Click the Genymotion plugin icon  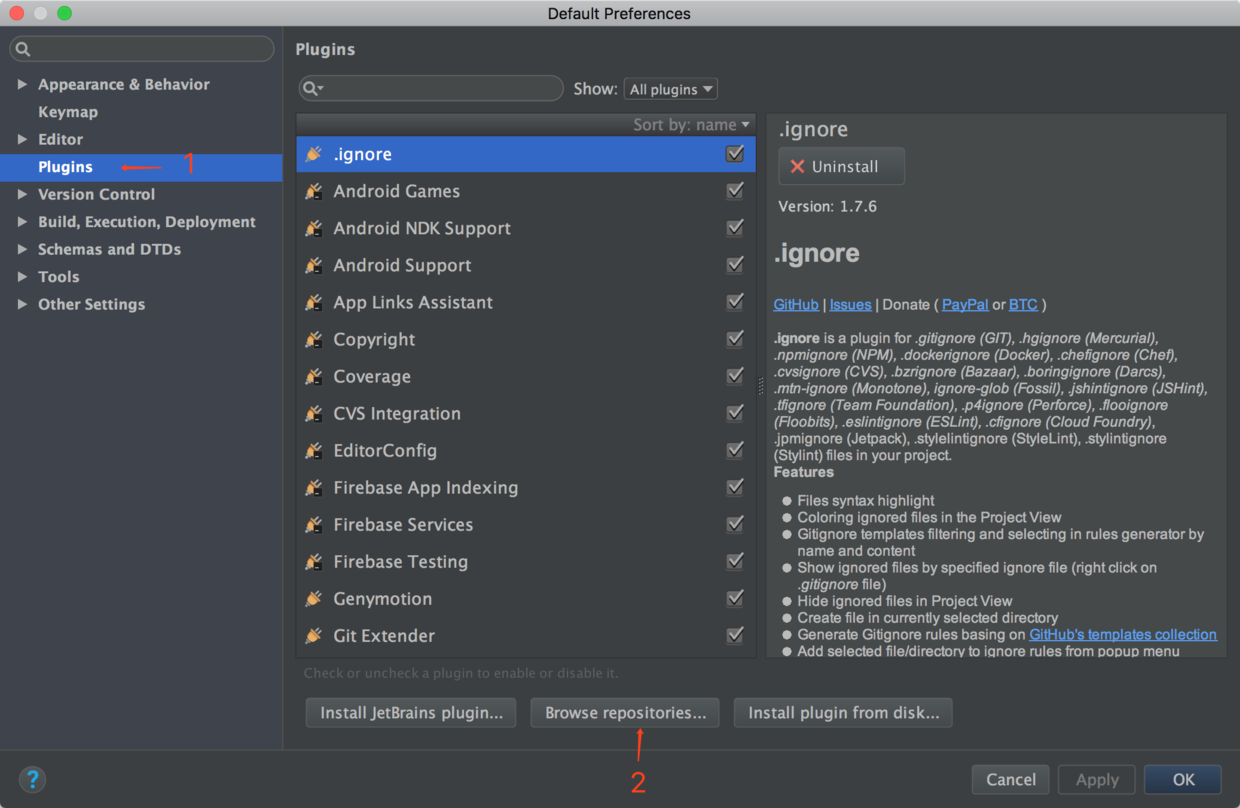click(x=314, y=598)
